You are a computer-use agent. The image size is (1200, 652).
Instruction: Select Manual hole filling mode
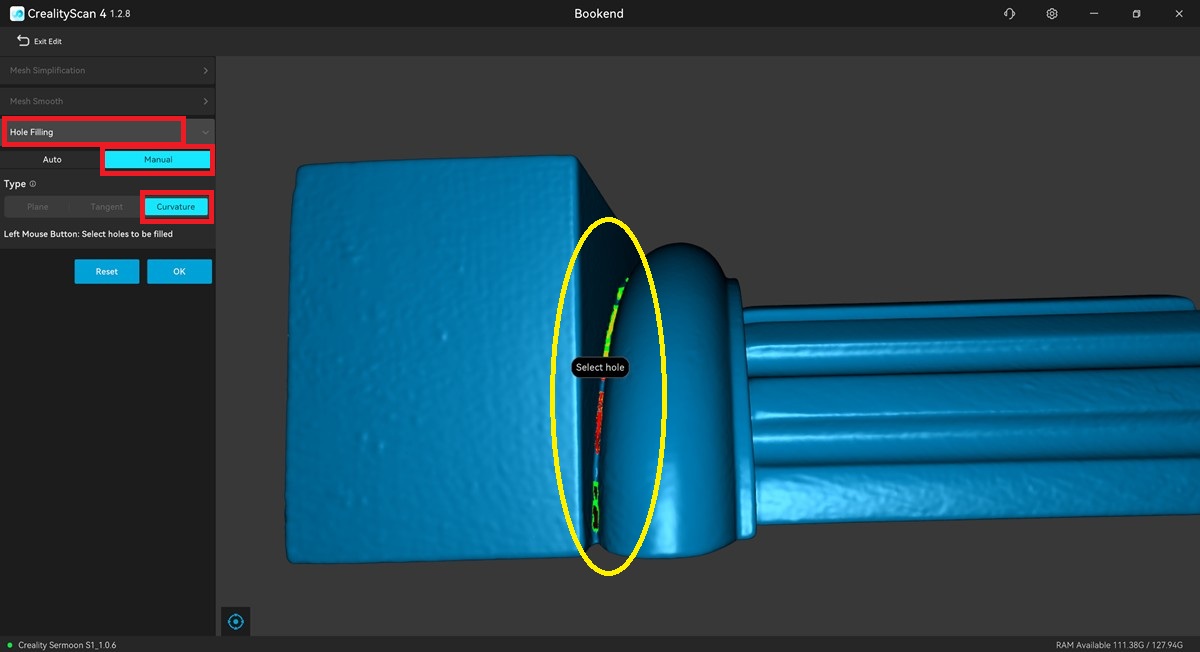158,160
